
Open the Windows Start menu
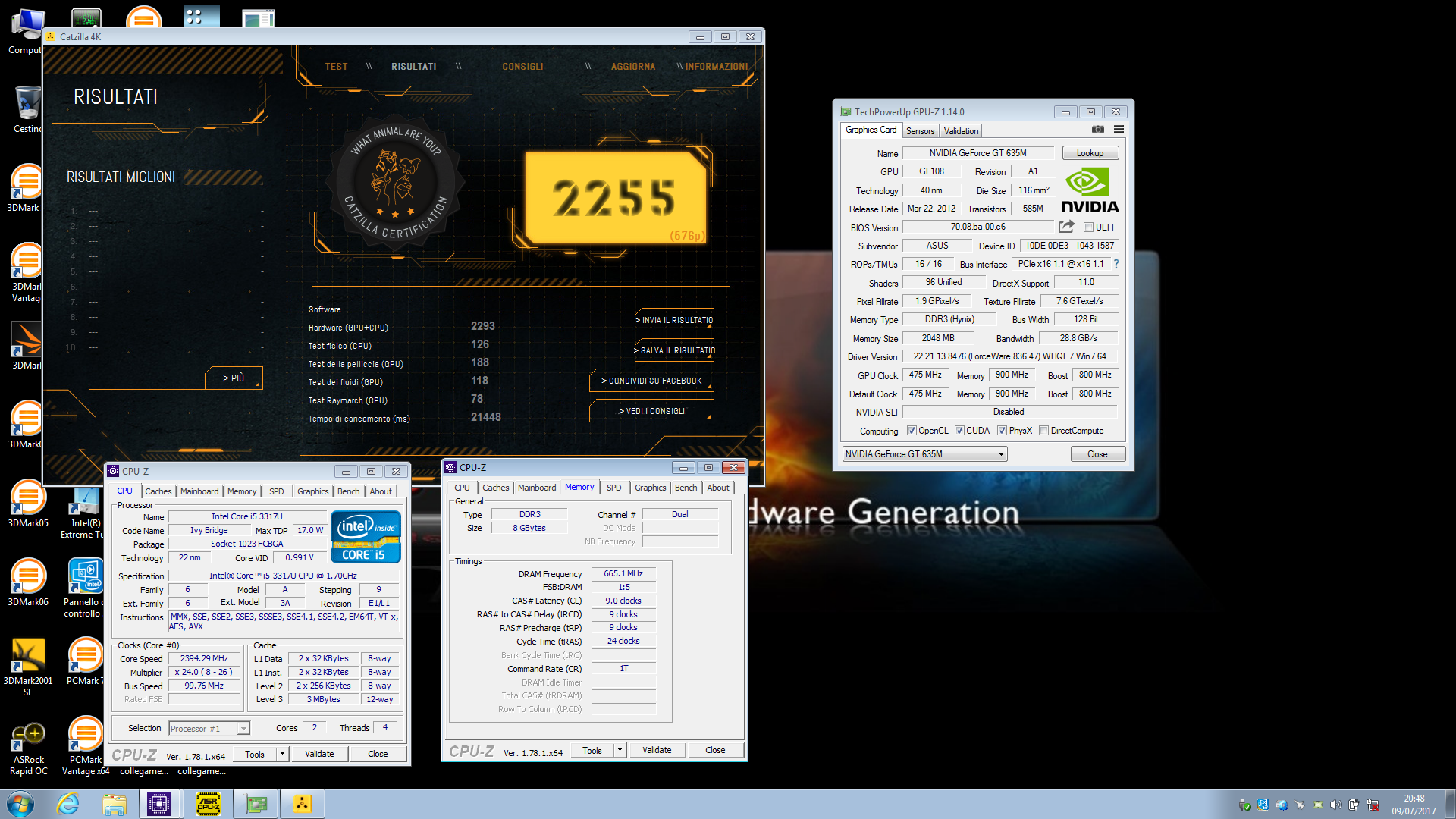click(20, 804)
